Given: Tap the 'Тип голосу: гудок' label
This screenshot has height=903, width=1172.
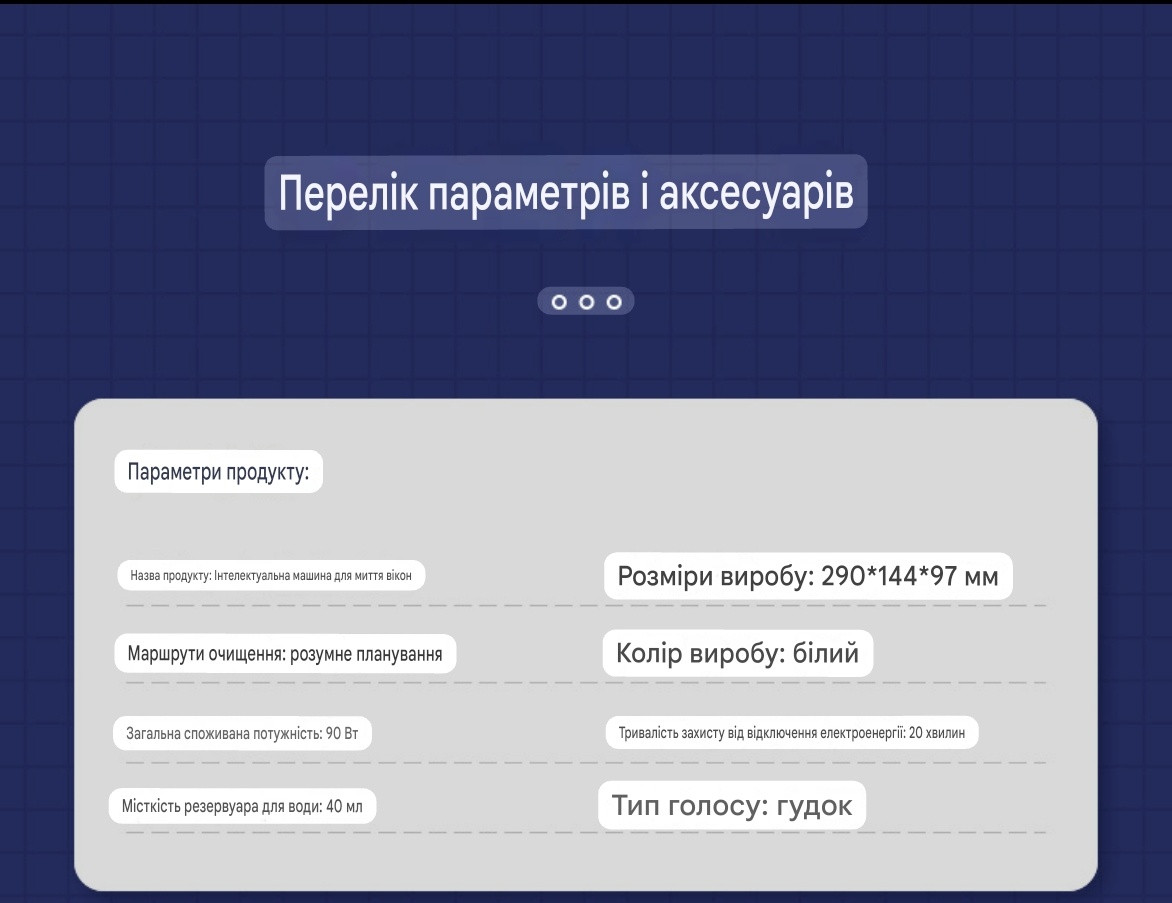Looking at the screenshot, I should pyautogui.click(x=732, y=806).
